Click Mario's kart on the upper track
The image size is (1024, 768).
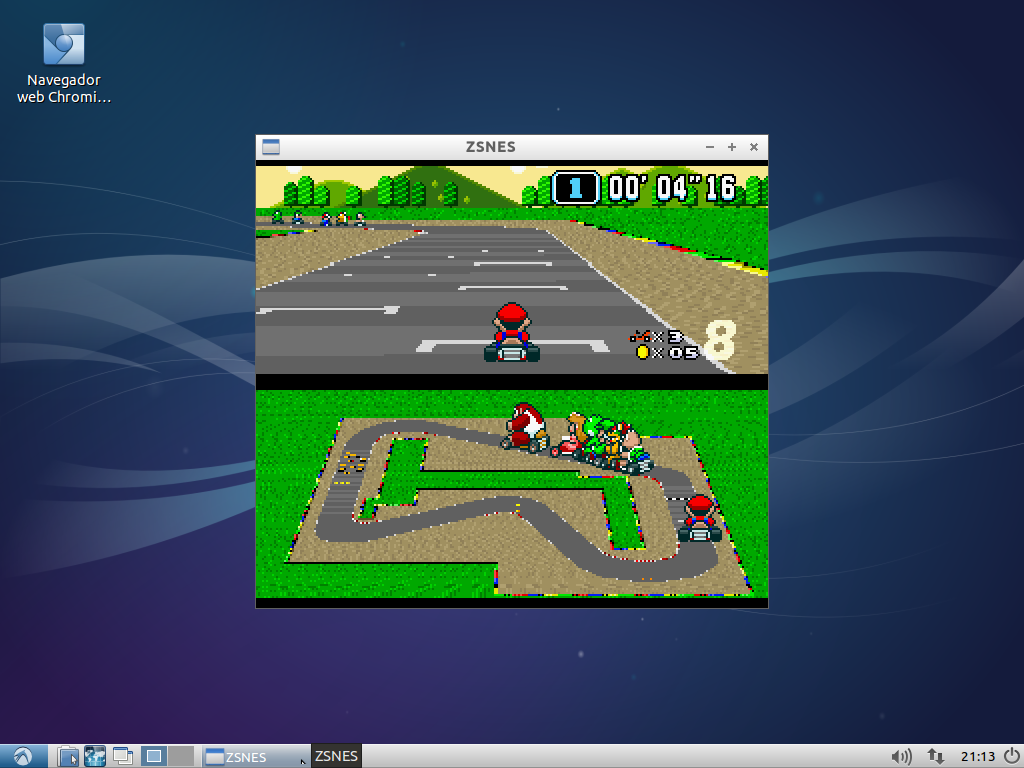511,333
